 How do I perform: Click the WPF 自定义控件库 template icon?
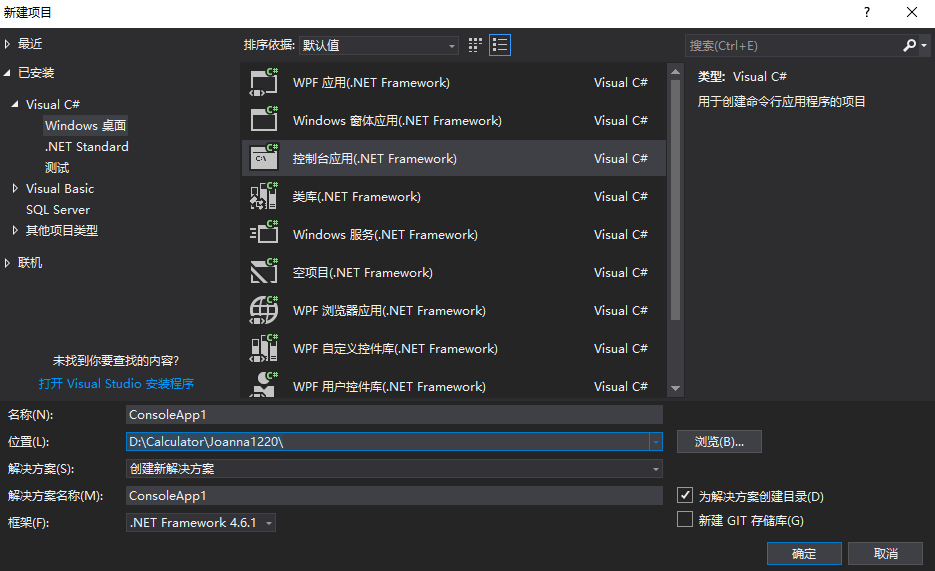[x=264, y=349]
